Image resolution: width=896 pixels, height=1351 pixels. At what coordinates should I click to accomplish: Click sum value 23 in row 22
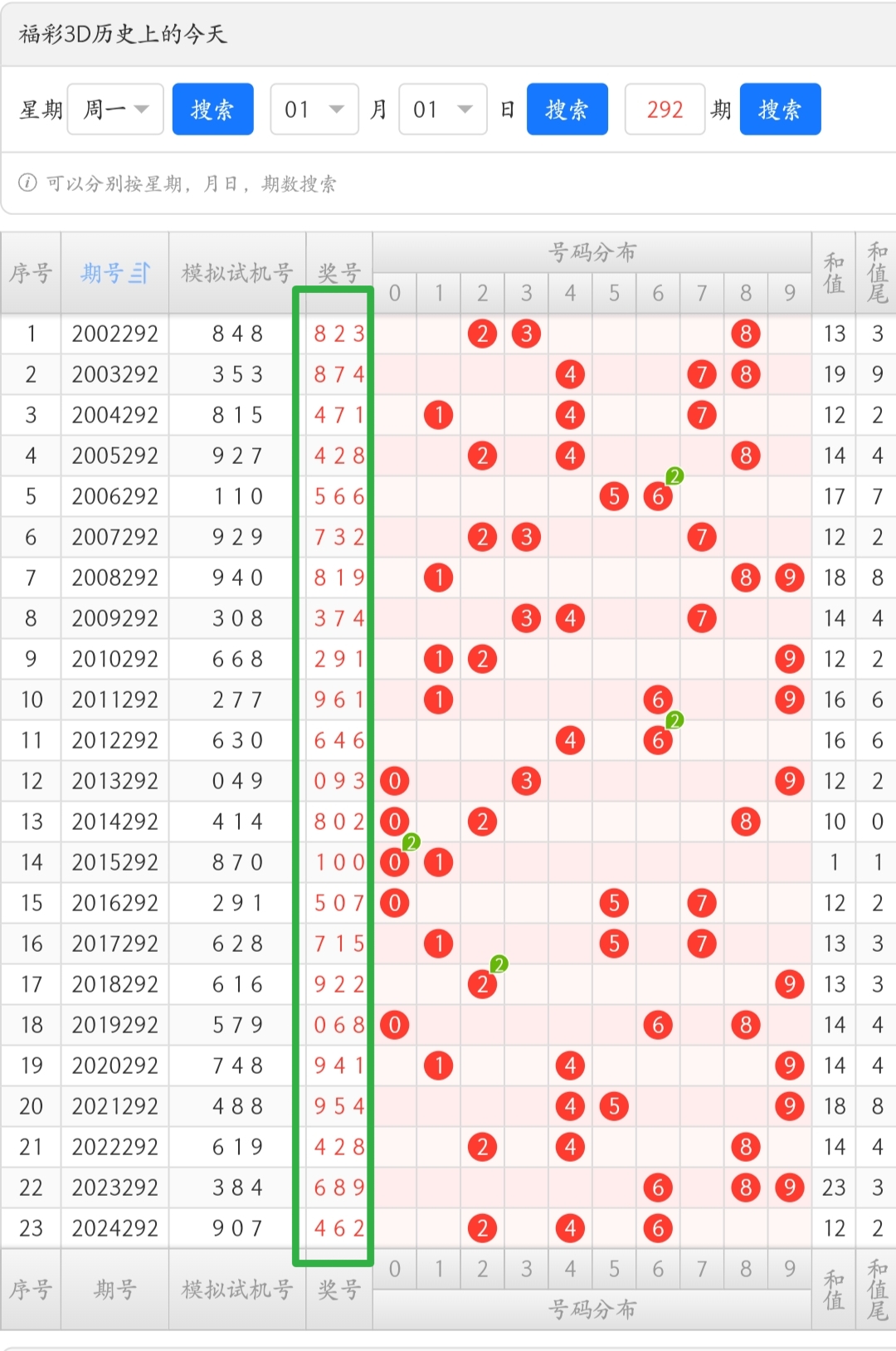pos(834,1188)
